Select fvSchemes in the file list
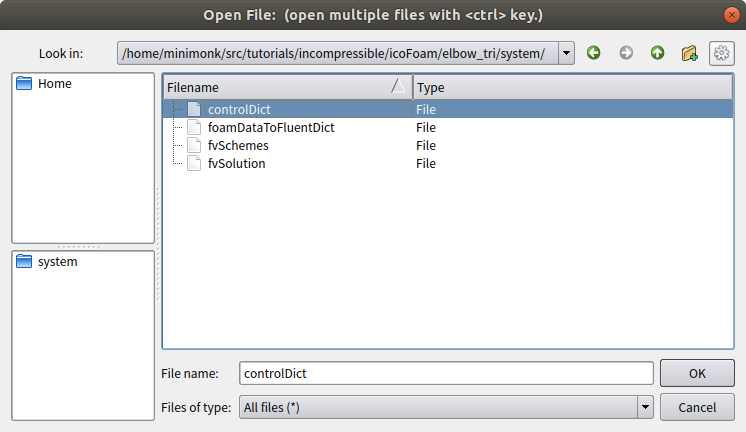This screenshot has height=432, width=746. pos(238,146)
